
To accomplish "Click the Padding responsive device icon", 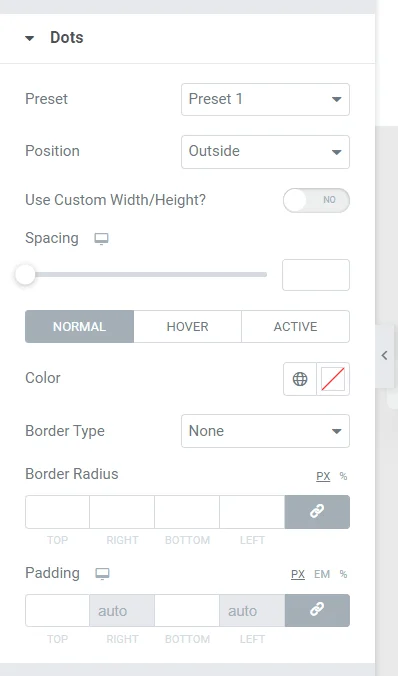I will point(102,574).
